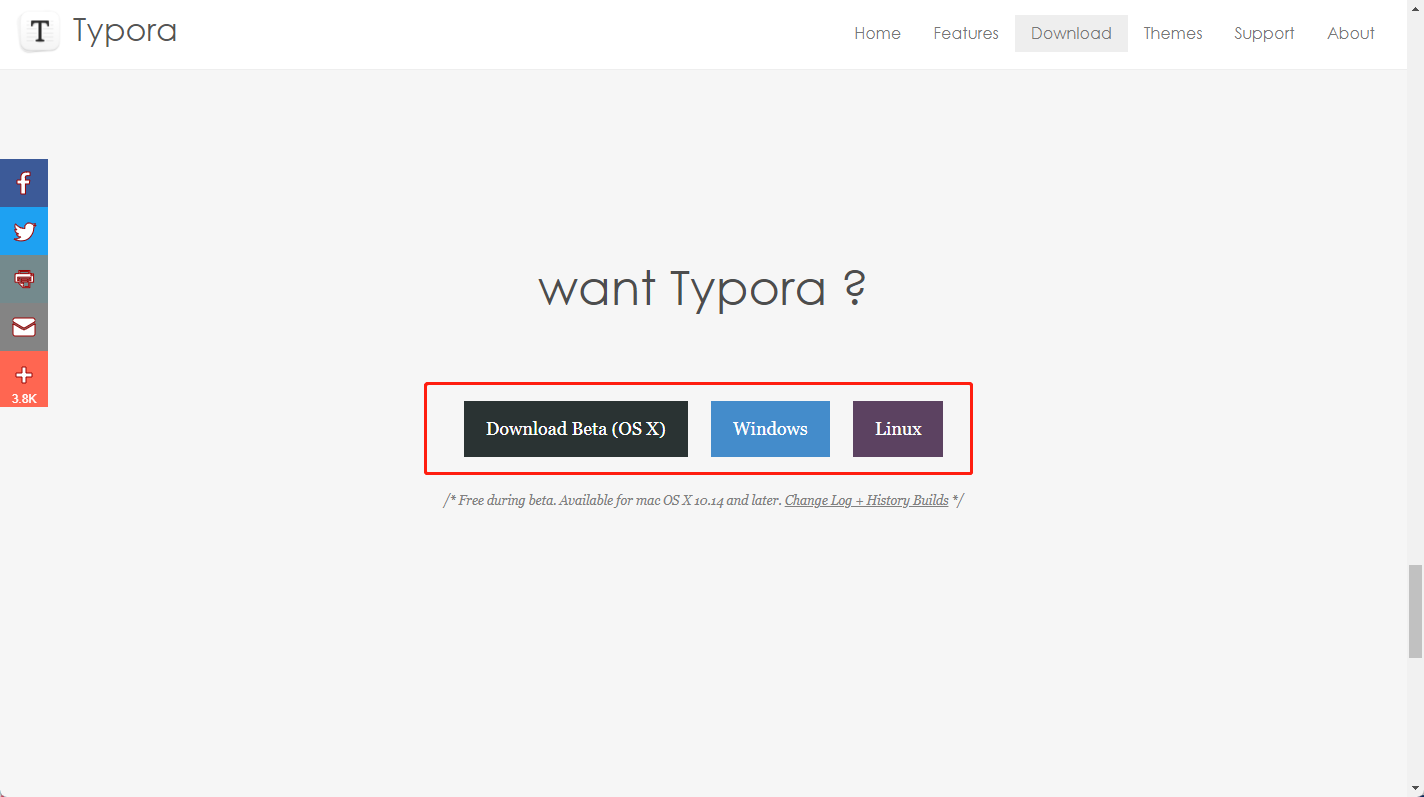Click the Typora logo icon

39,32
